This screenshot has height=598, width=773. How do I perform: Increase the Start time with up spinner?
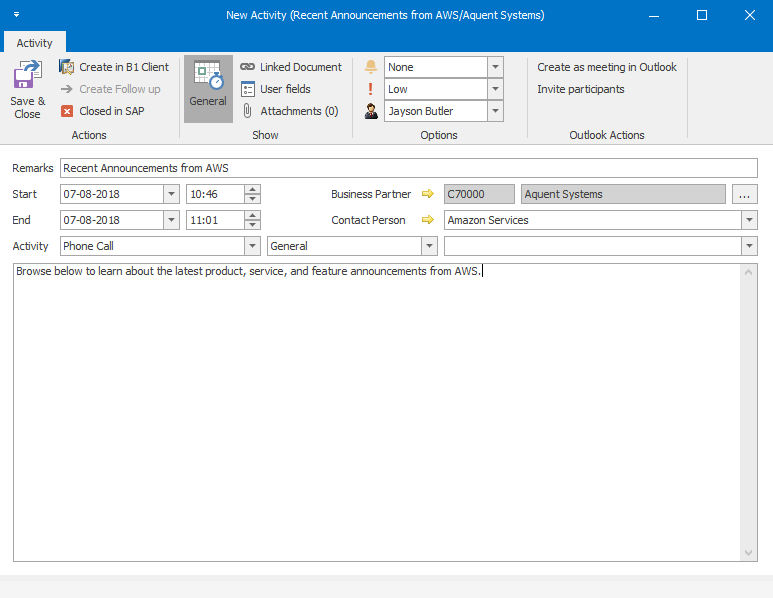(x=252, y=189)
